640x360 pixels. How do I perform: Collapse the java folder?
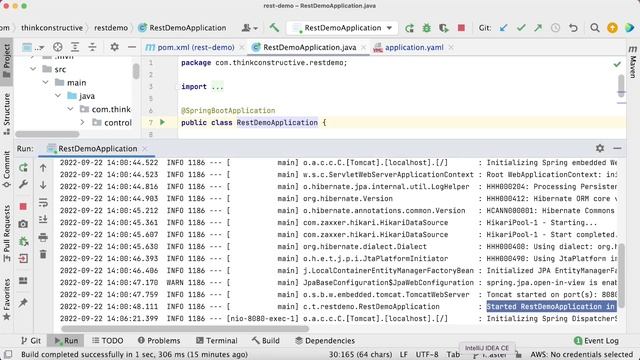(x=58, y=96)
